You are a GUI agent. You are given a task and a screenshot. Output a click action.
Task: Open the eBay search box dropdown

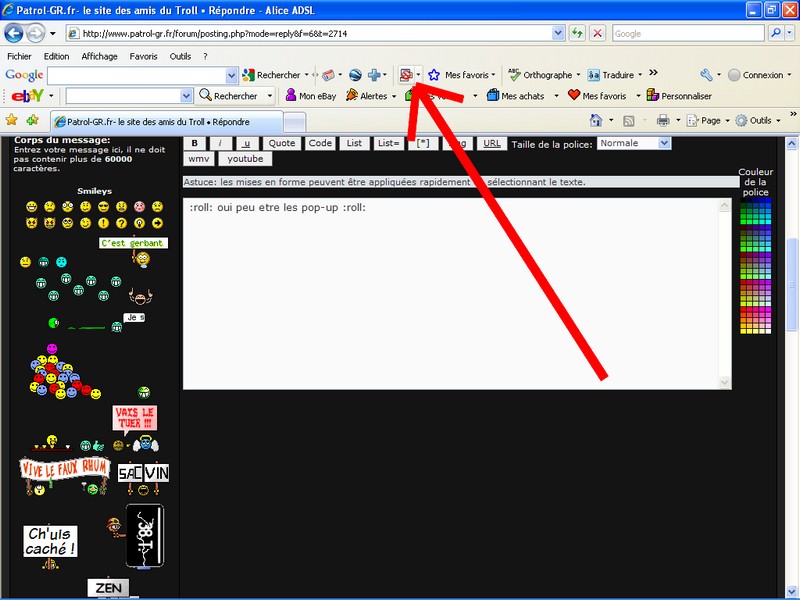(x=186, y=95)
